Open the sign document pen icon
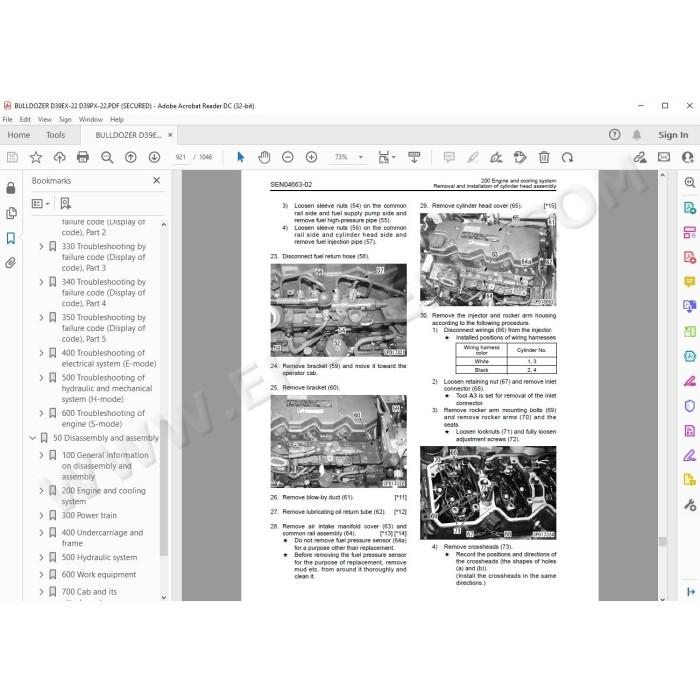This screenshot has height=700, width=700. 496,157
